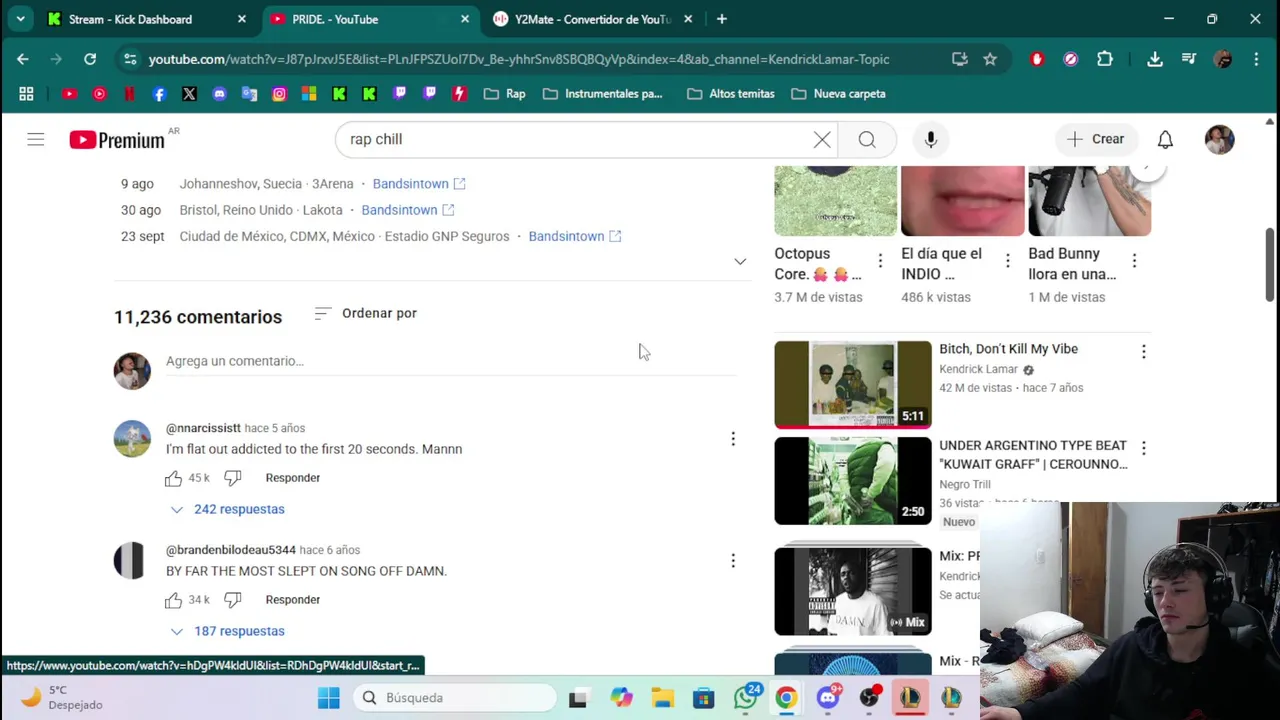This screenshot has width=1280, height=720.
Task: Open Chrome media control icon
Action: (x=1189, y=59)
